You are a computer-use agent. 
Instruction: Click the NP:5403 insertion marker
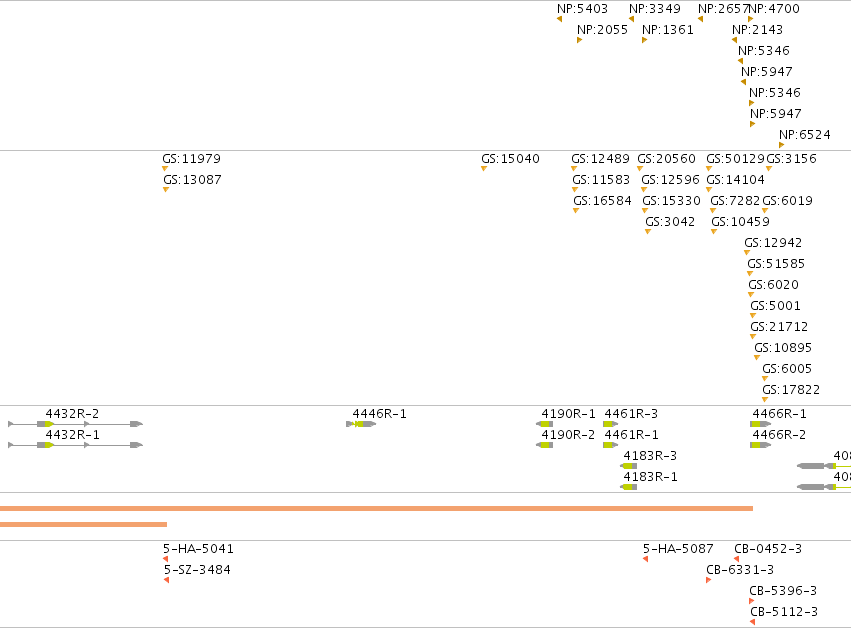[560, 19]
